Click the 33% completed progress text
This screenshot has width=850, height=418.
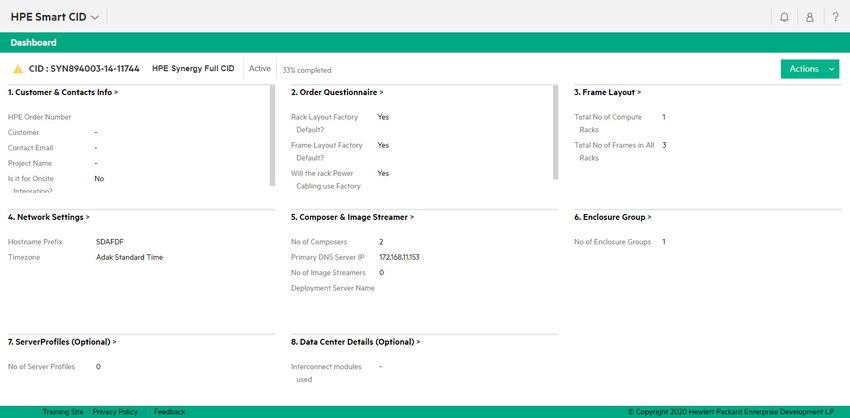coord(307,70)
